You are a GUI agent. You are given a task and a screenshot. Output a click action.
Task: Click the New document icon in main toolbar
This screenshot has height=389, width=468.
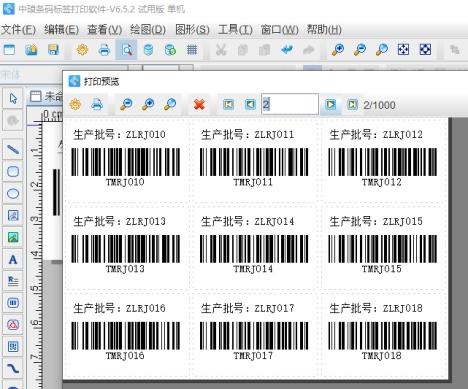9,50
